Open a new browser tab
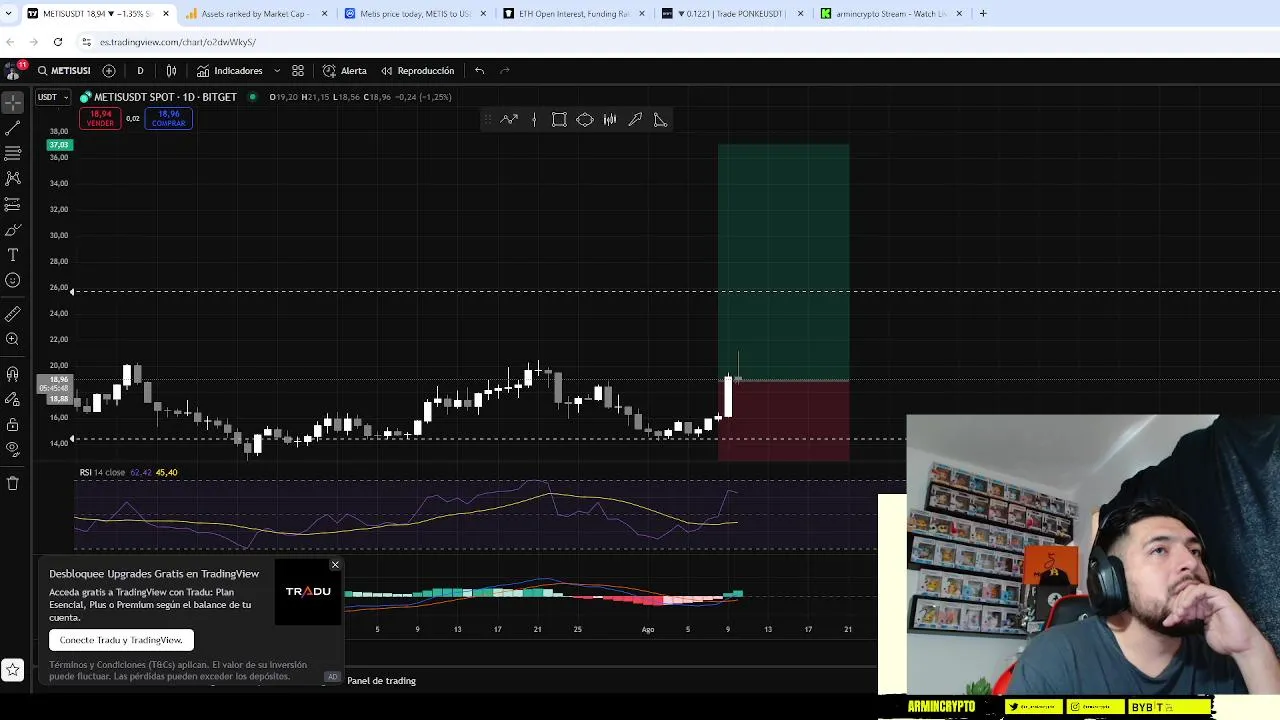The height and width of the screenshot is (720, 1280). pos(983,14)
